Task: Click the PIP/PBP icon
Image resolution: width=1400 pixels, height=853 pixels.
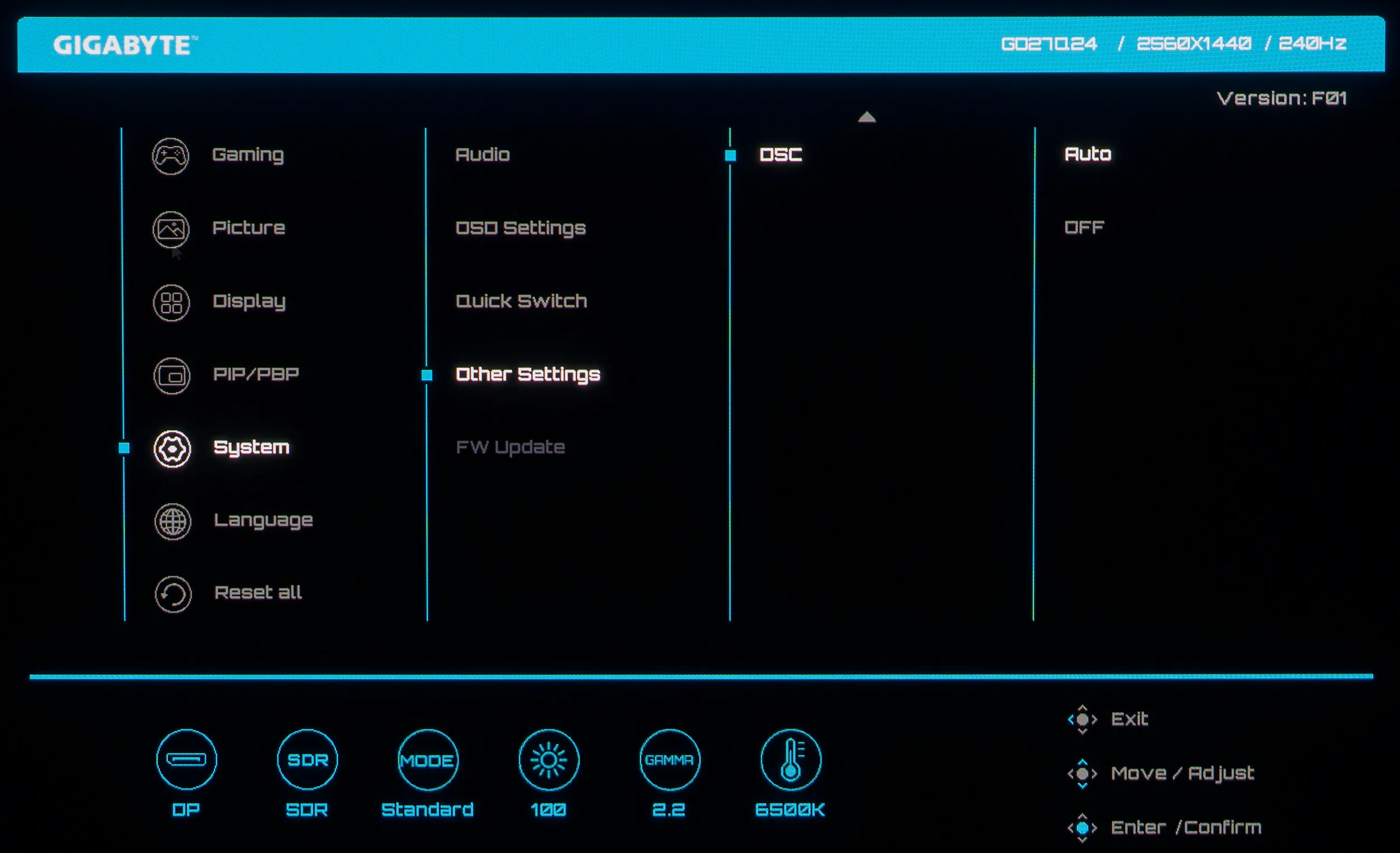Action: coord(171,376)
